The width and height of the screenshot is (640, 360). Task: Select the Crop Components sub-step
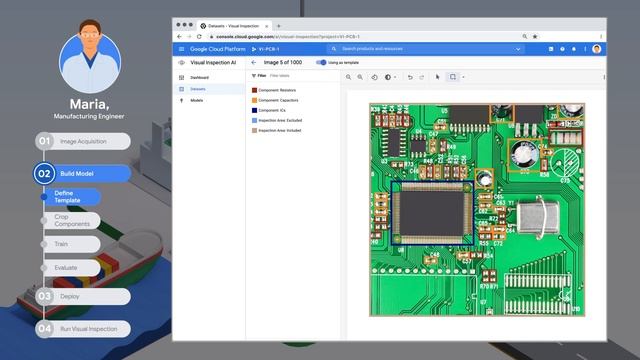pyautogui.click(x=71, y=220)
